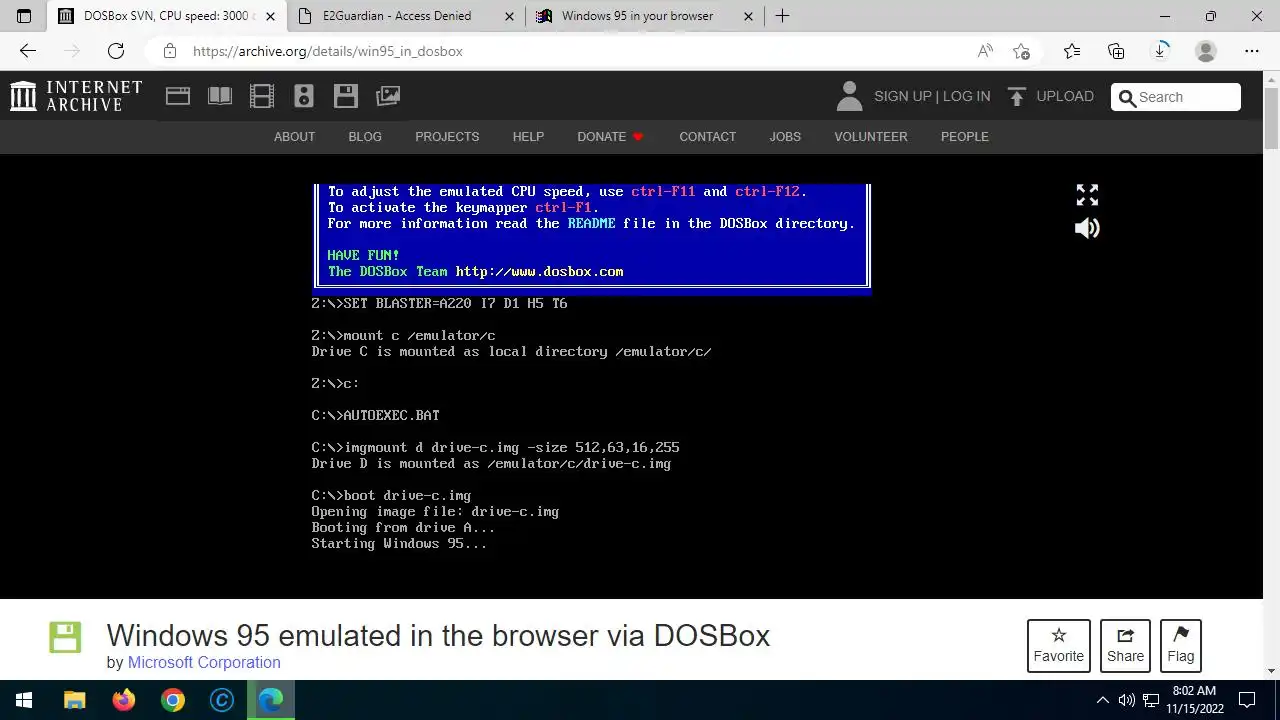The height and width of the screenshot is (720, 1280).
Task: Click the browser Back button
Action: pos(28,51)
